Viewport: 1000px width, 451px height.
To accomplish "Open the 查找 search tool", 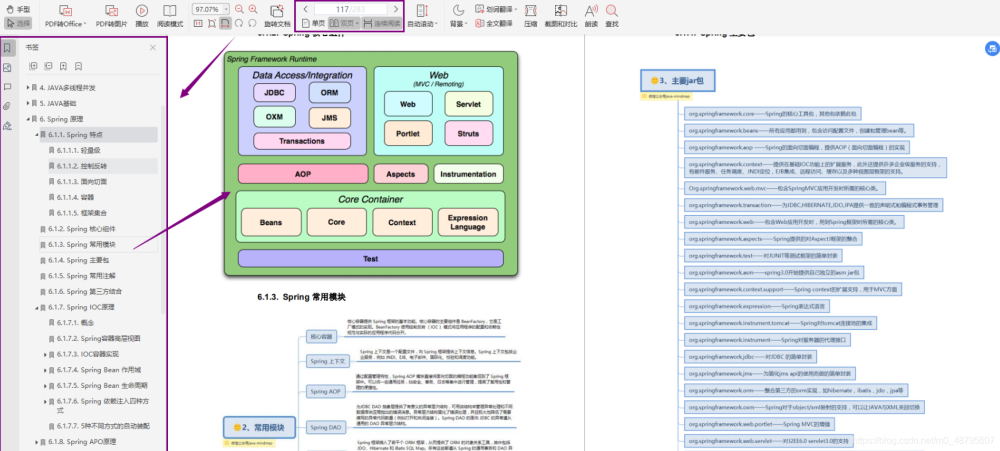I will [x=612, y=17].
